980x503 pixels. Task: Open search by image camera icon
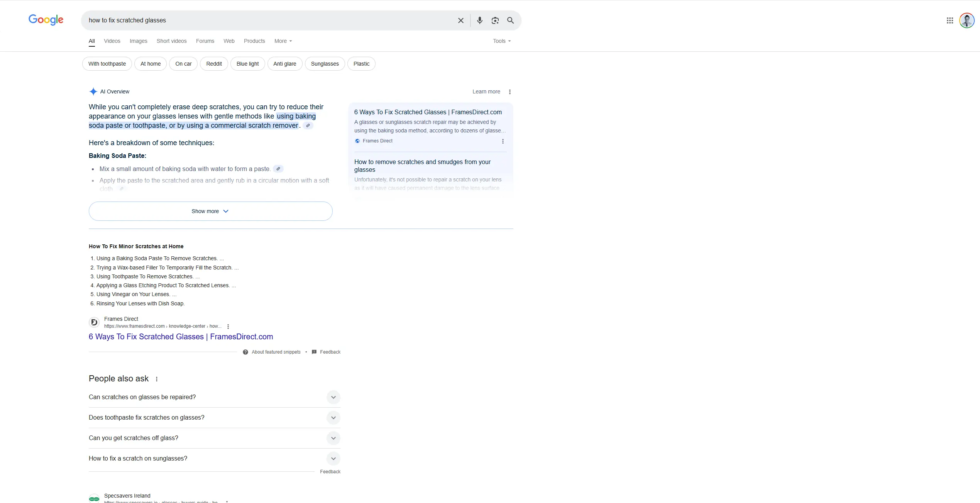point(495,21)
